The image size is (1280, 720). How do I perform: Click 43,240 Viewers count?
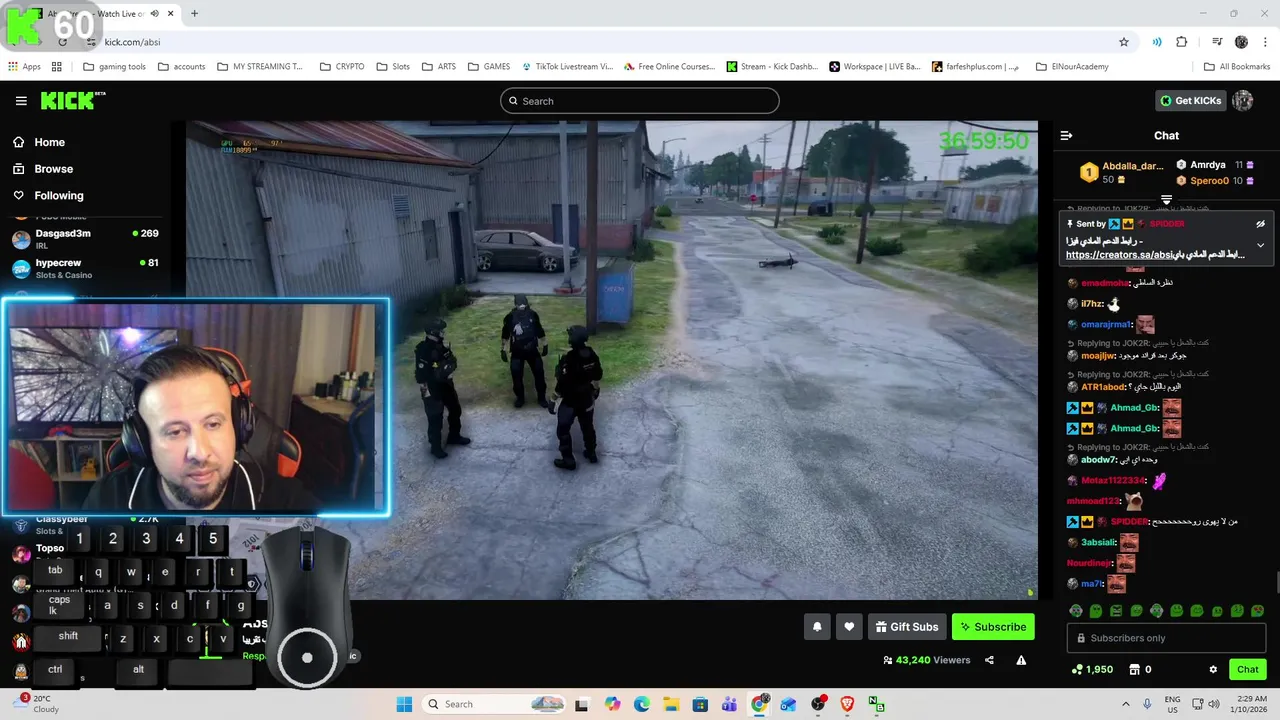(927, 660)
